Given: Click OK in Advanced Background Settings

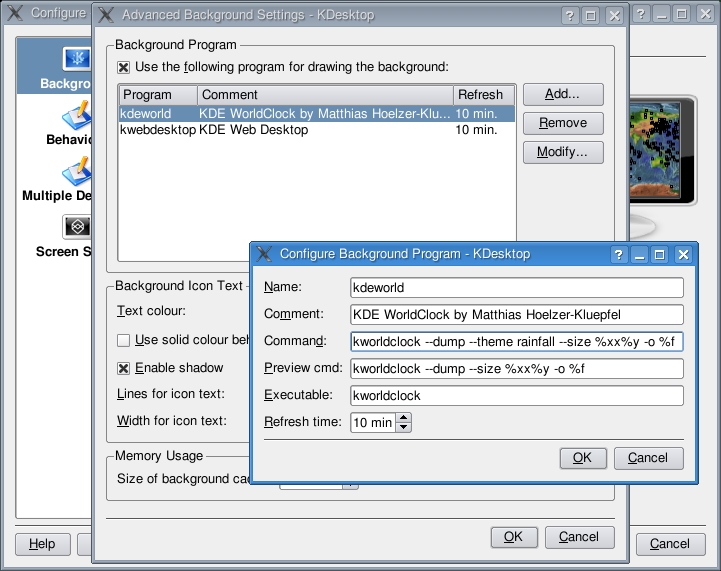Looking at the screenshot, I should click(514, 537).
